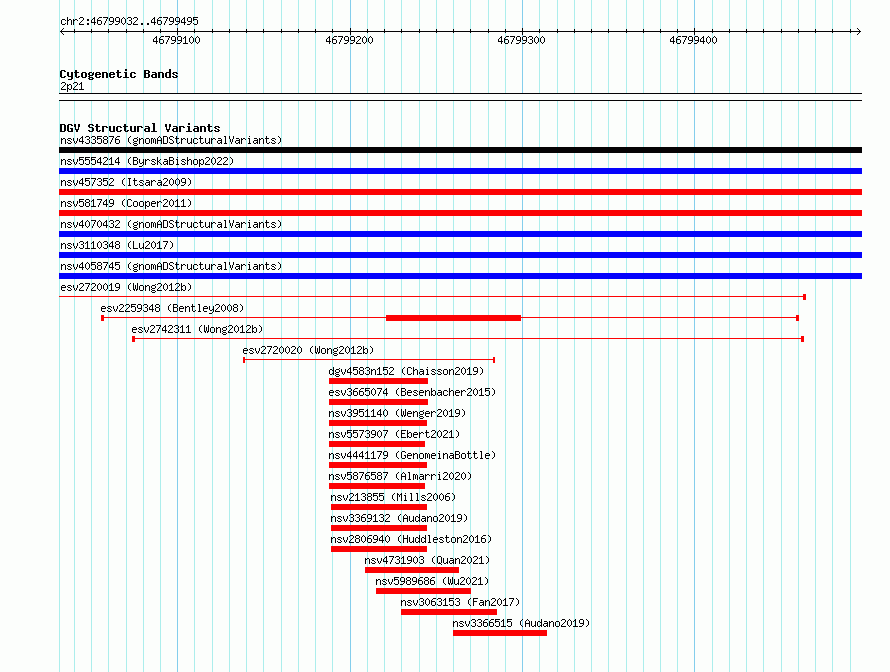This screenshot has width=890, height=672.
Task: Click the red bar under nsv5573907
Action: pos(377,444)
